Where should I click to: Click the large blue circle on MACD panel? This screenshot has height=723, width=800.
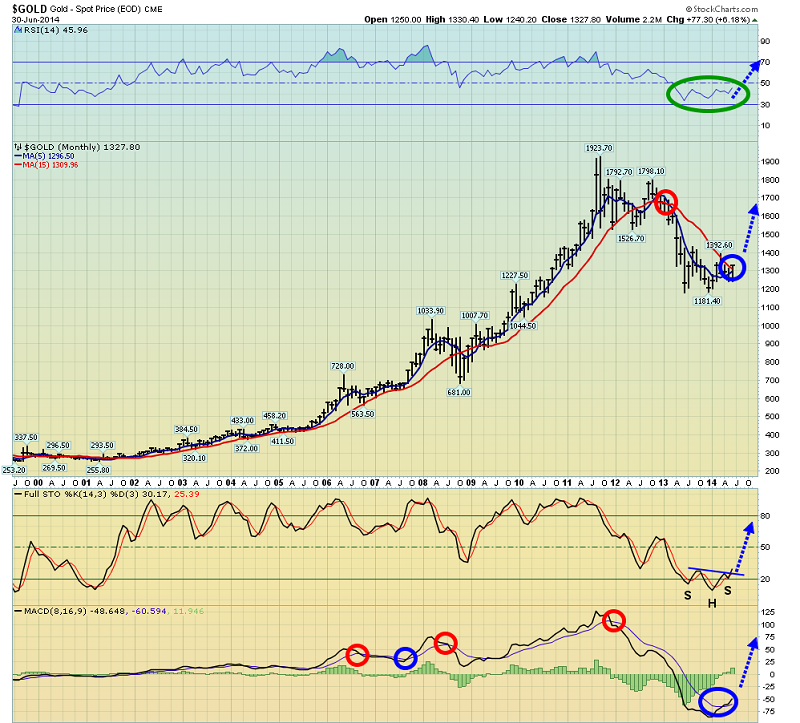pos(718,701)
